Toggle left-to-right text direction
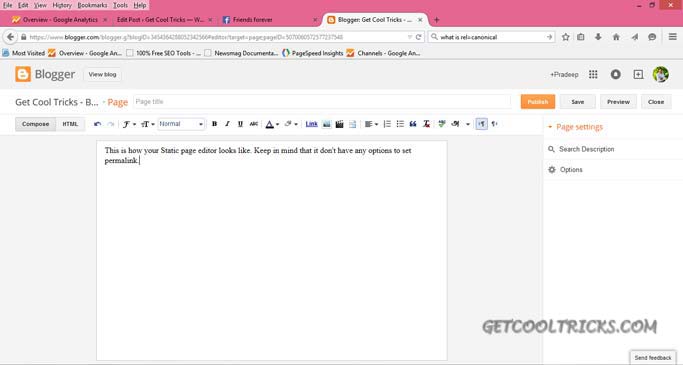Viewport: 683px width, 365px height. coord(481,124)
